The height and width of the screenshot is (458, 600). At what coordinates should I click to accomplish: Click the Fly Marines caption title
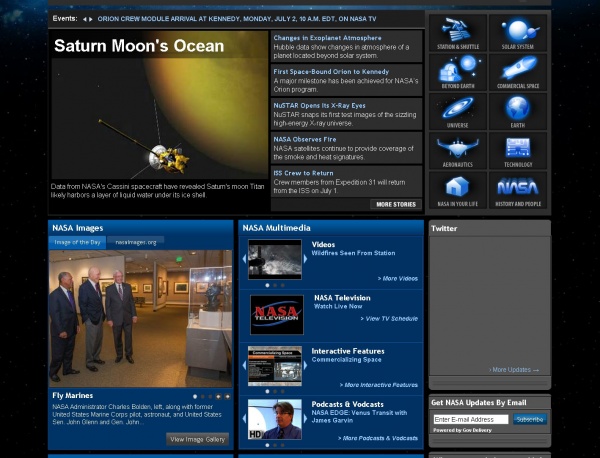(x=73, y=396)
